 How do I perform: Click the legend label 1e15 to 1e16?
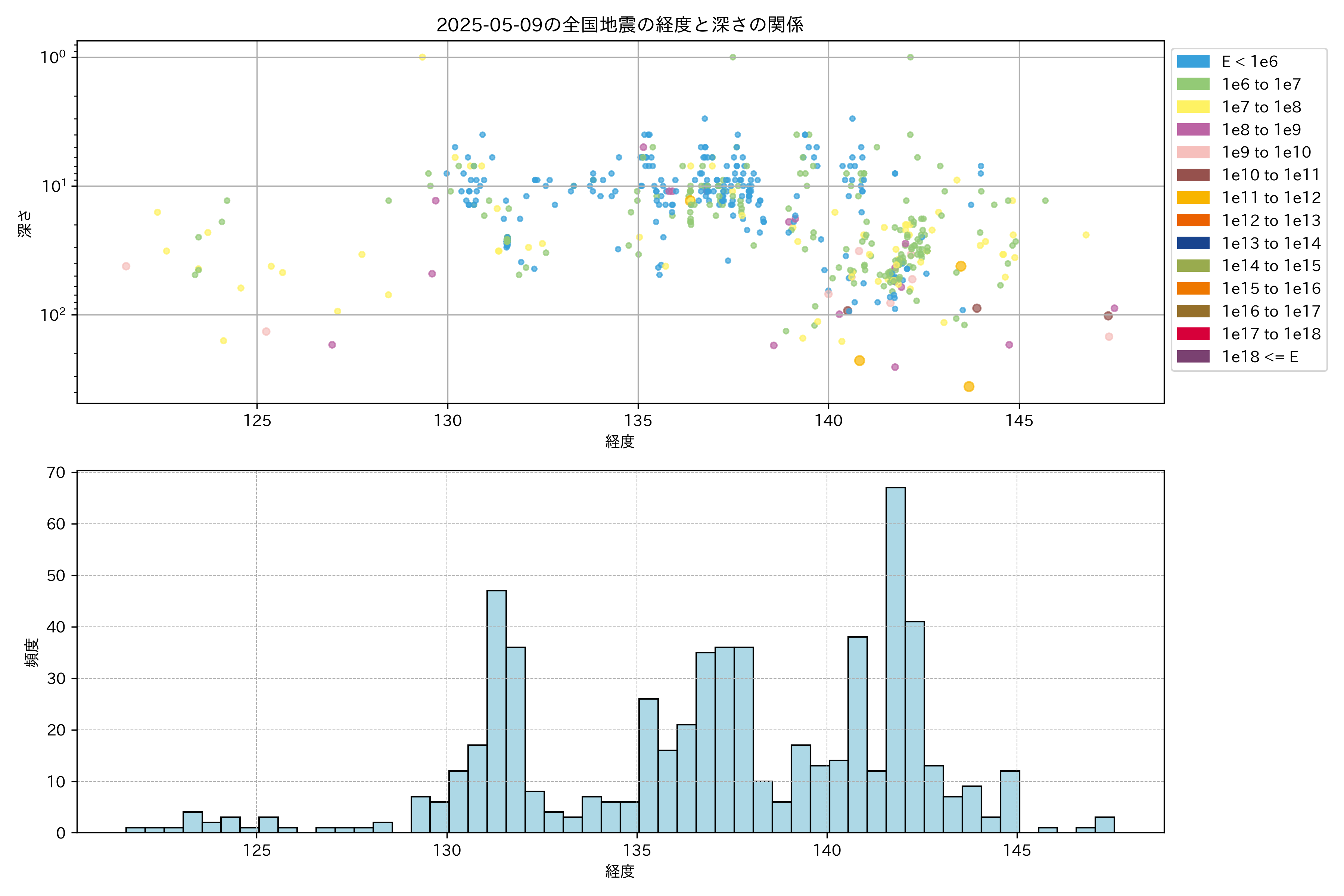click(x=1271, y=289)
